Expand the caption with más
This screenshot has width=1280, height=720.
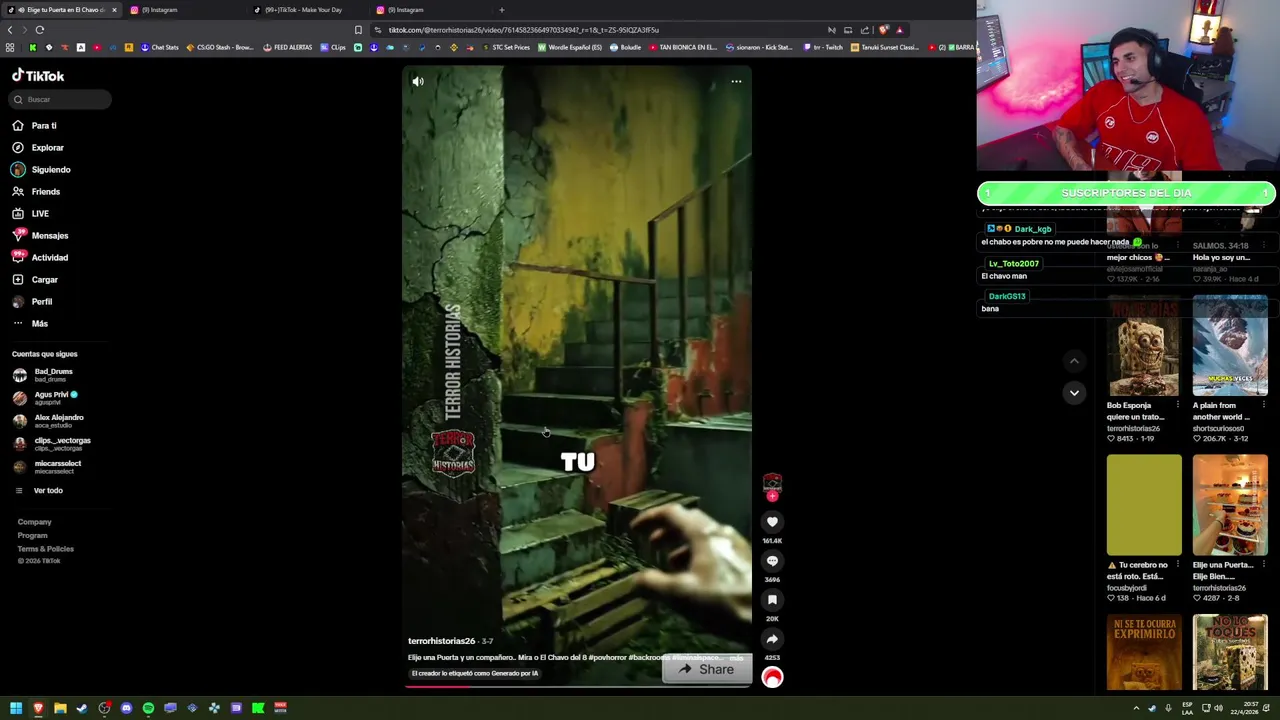coord(737,658)
